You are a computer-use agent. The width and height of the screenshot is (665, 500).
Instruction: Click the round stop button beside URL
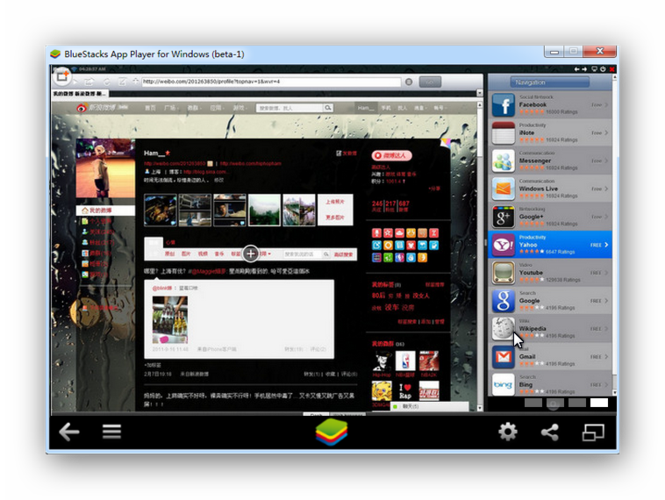(409, 82)
